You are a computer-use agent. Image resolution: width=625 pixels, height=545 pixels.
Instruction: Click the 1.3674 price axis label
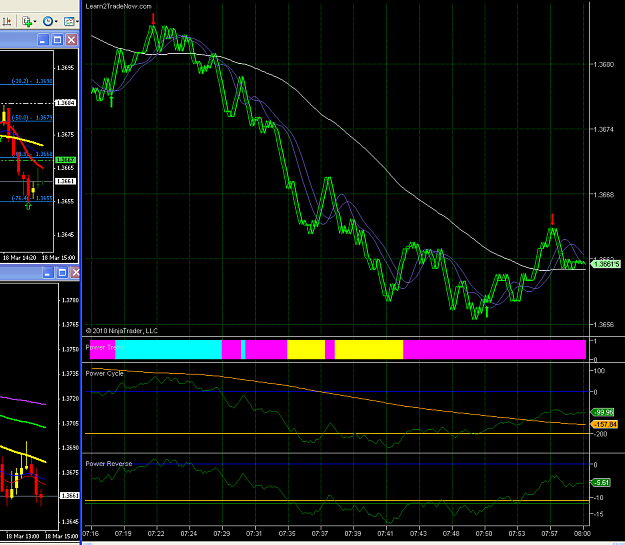click(x=604, y=130)
